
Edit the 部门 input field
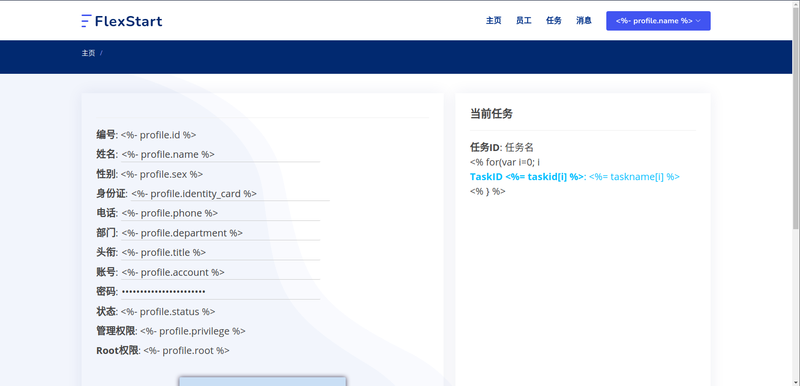point(220,233)
